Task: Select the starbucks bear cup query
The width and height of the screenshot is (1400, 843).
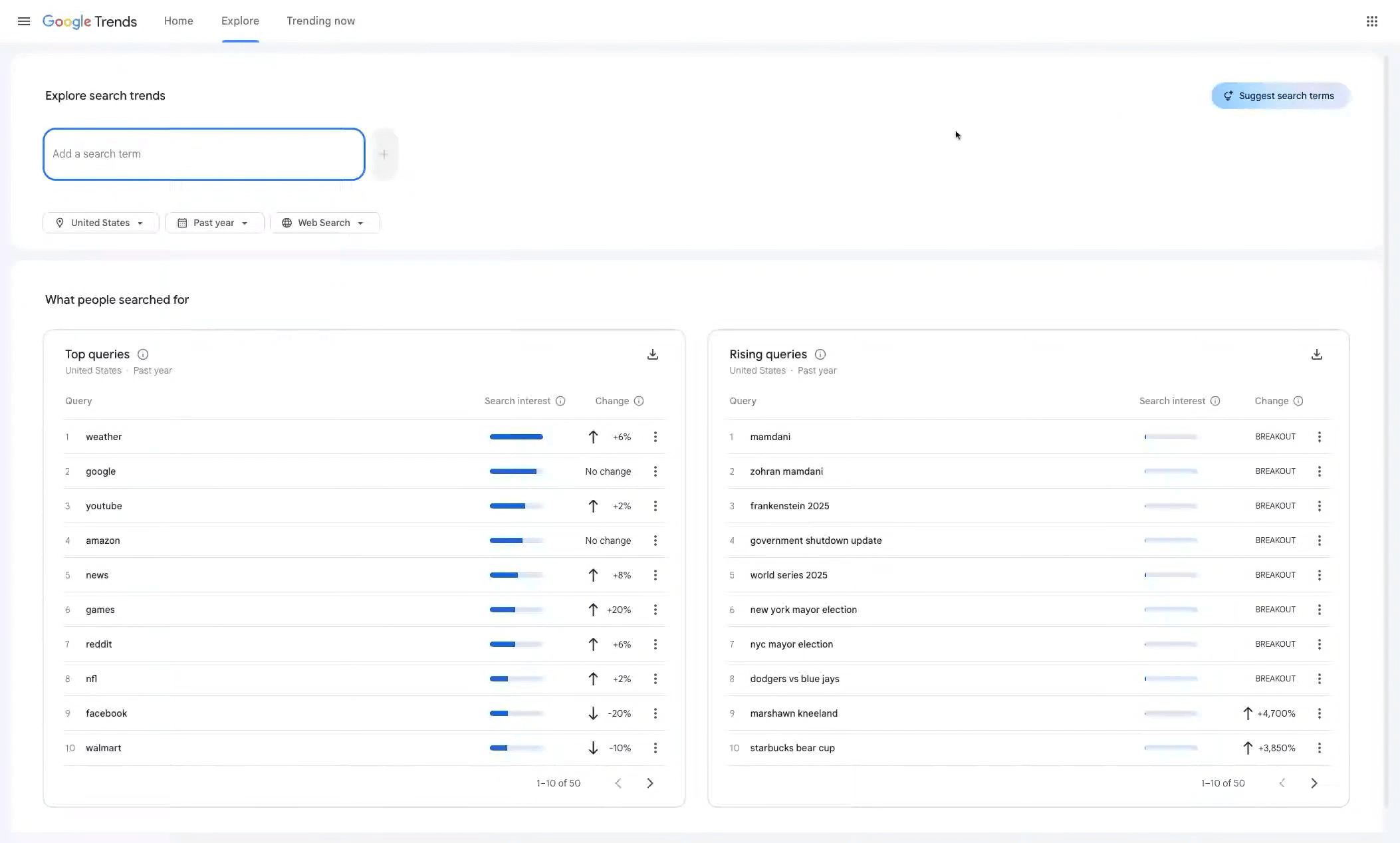Action: tap(792, 748)
